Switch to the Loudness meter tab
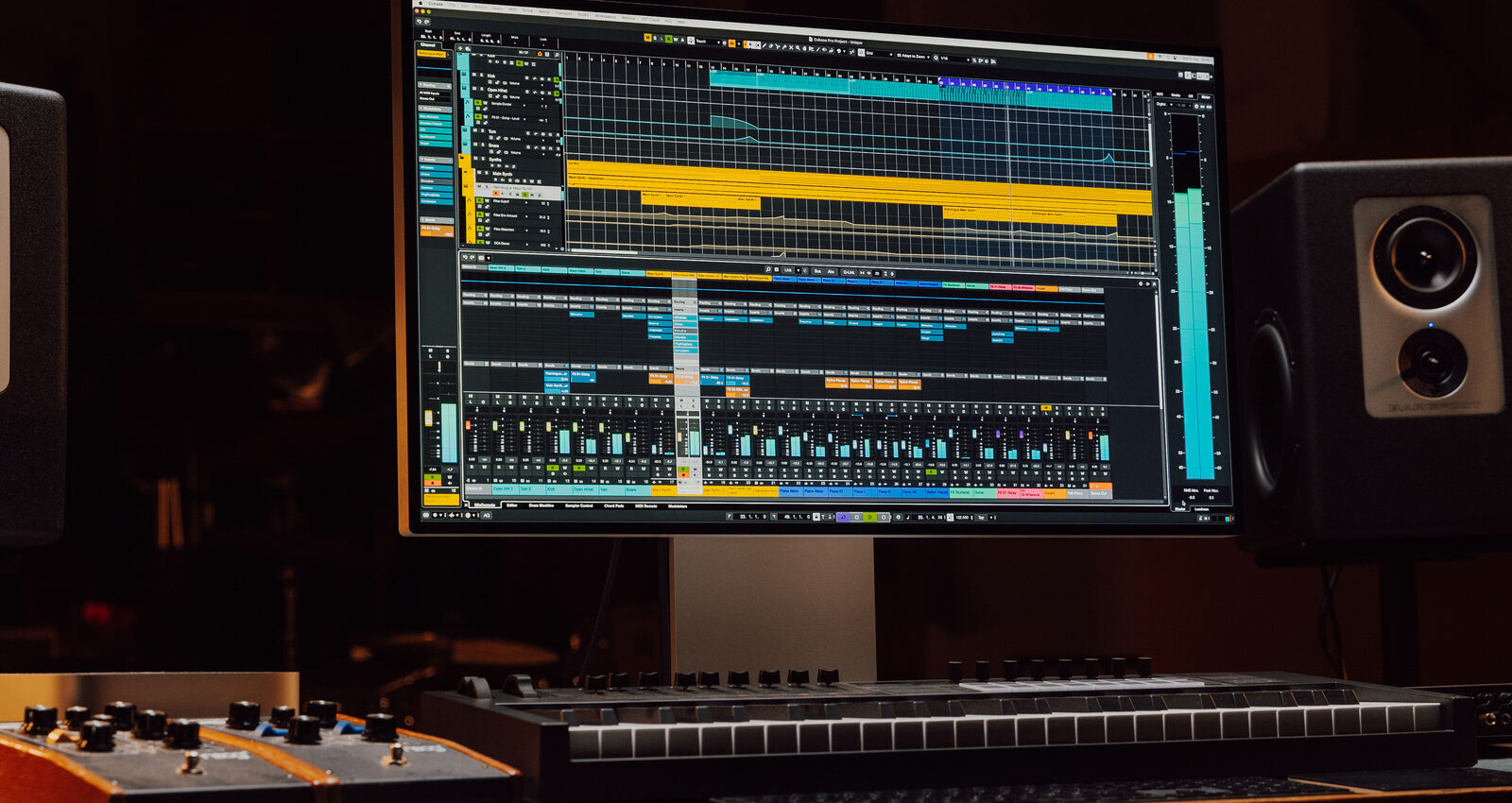Screen dimensions: 1512x803 1202,509
